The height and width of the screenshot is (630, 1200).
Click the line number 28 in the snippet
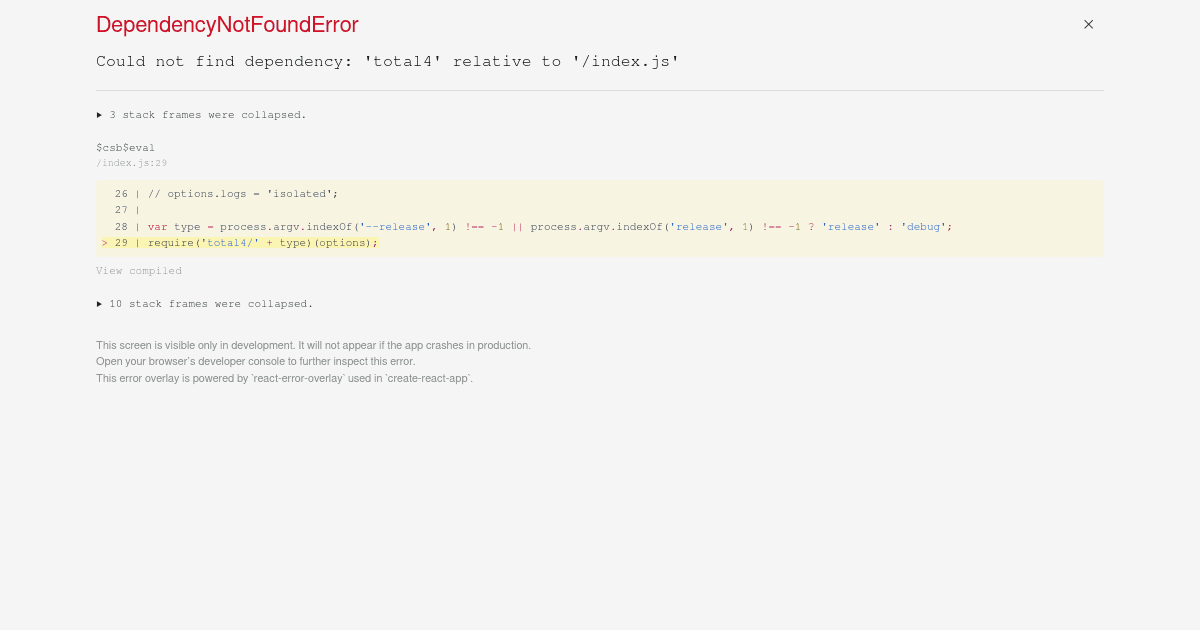point(121,226)
